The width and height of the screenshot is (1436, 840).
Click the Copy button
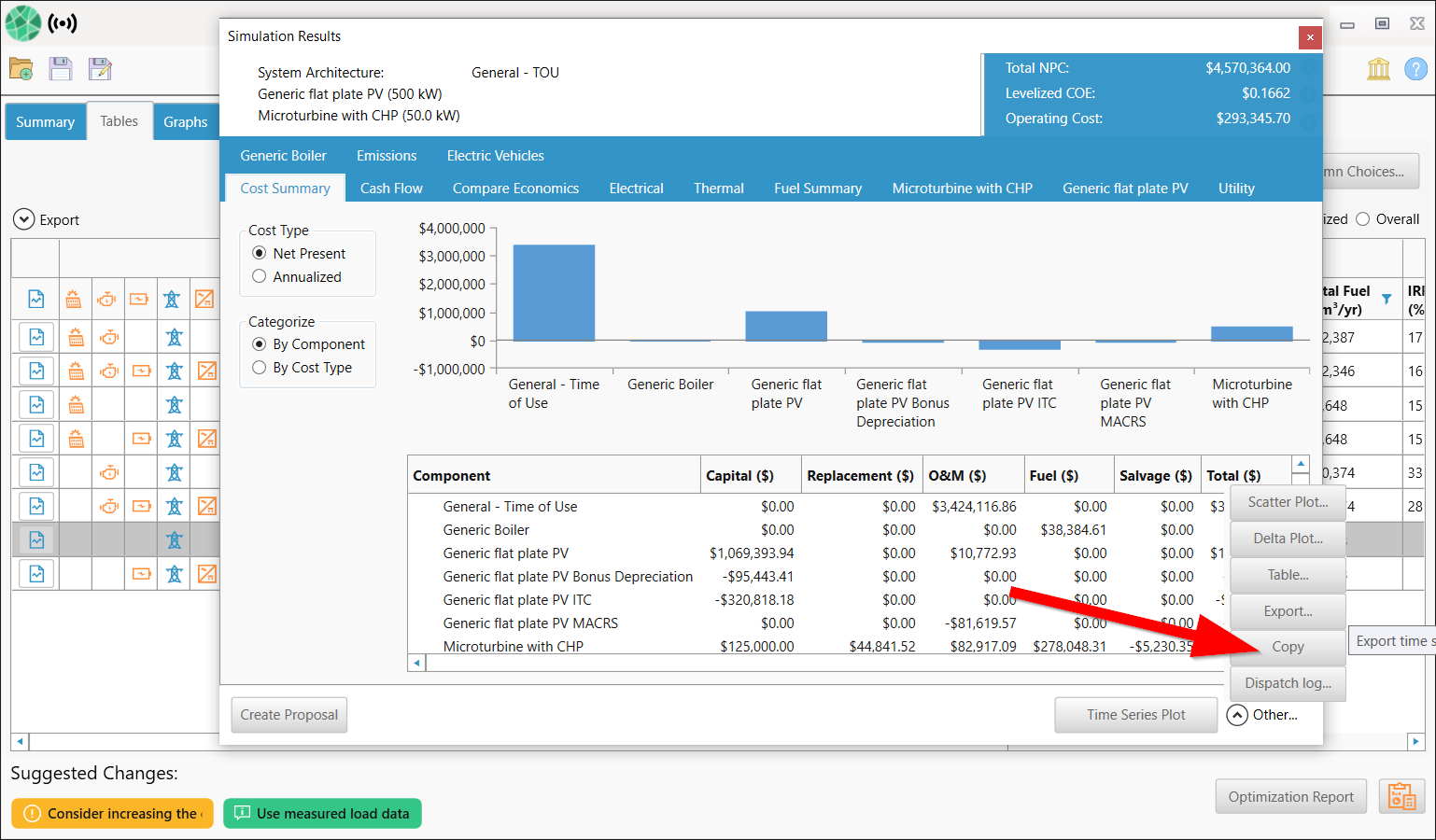(1288, 647)
